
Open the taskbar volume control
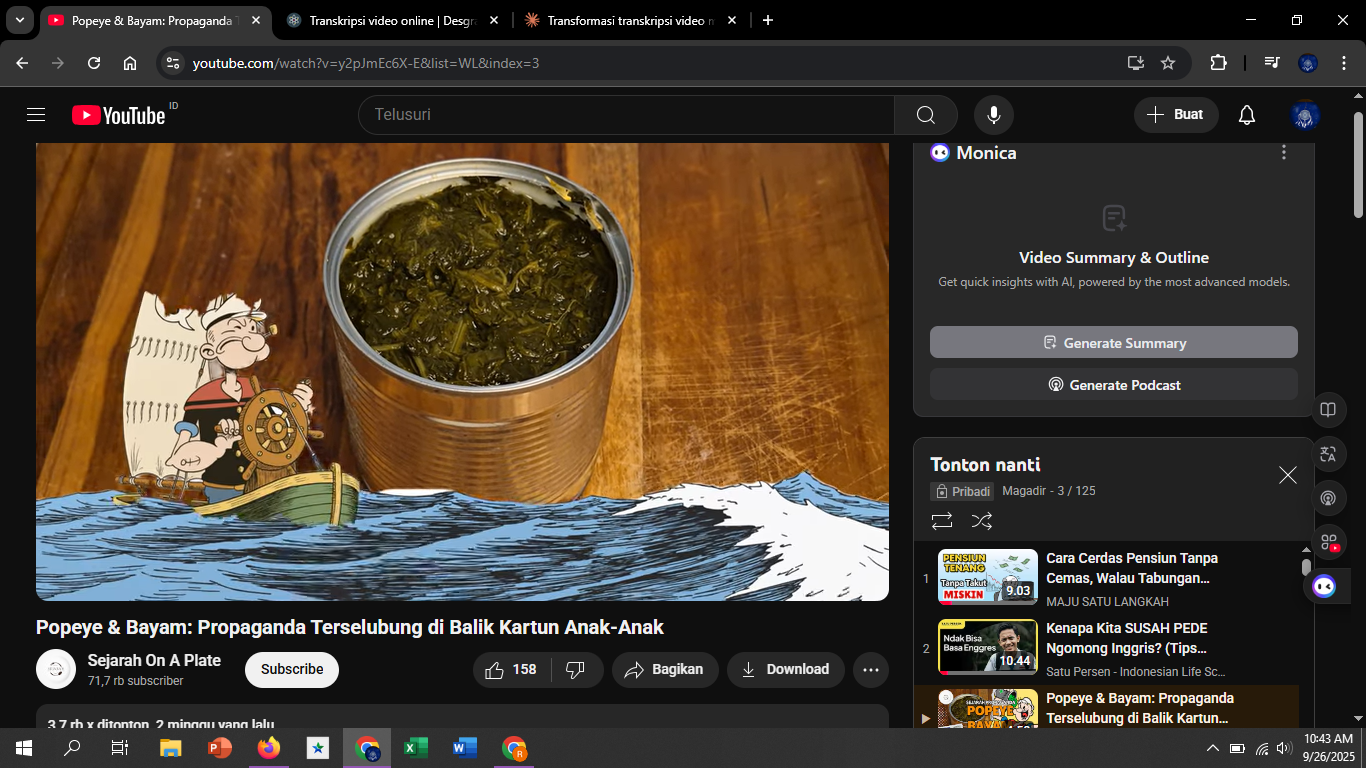1284,748
